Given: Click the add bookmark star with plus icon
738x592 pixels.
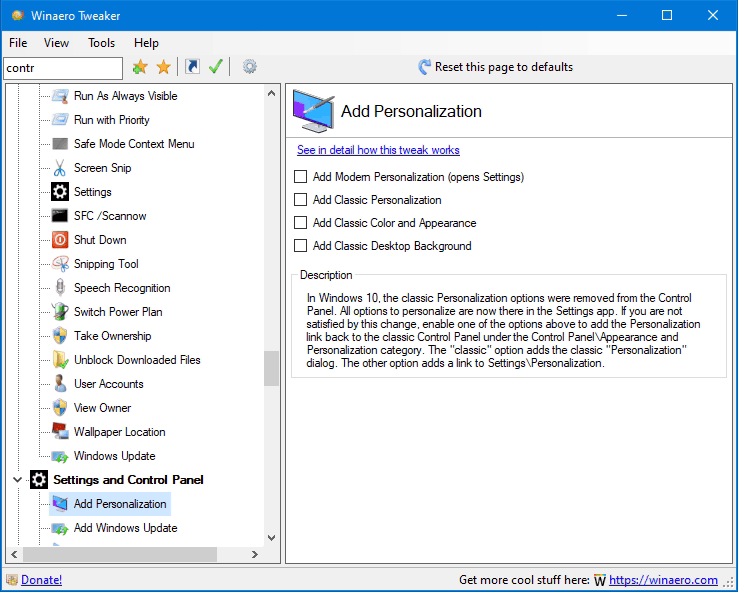Looking at the screenshot, I should point(140,67).
